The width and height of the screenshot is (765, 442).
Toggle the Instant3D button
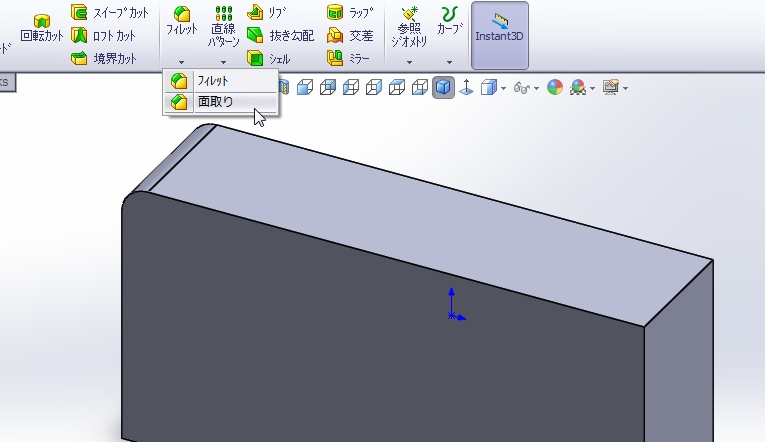click(499, 35)
